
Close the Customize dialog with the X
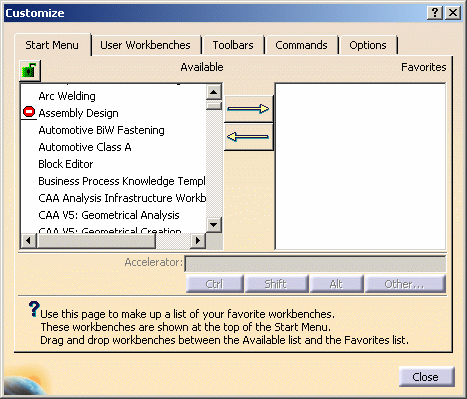453,13
